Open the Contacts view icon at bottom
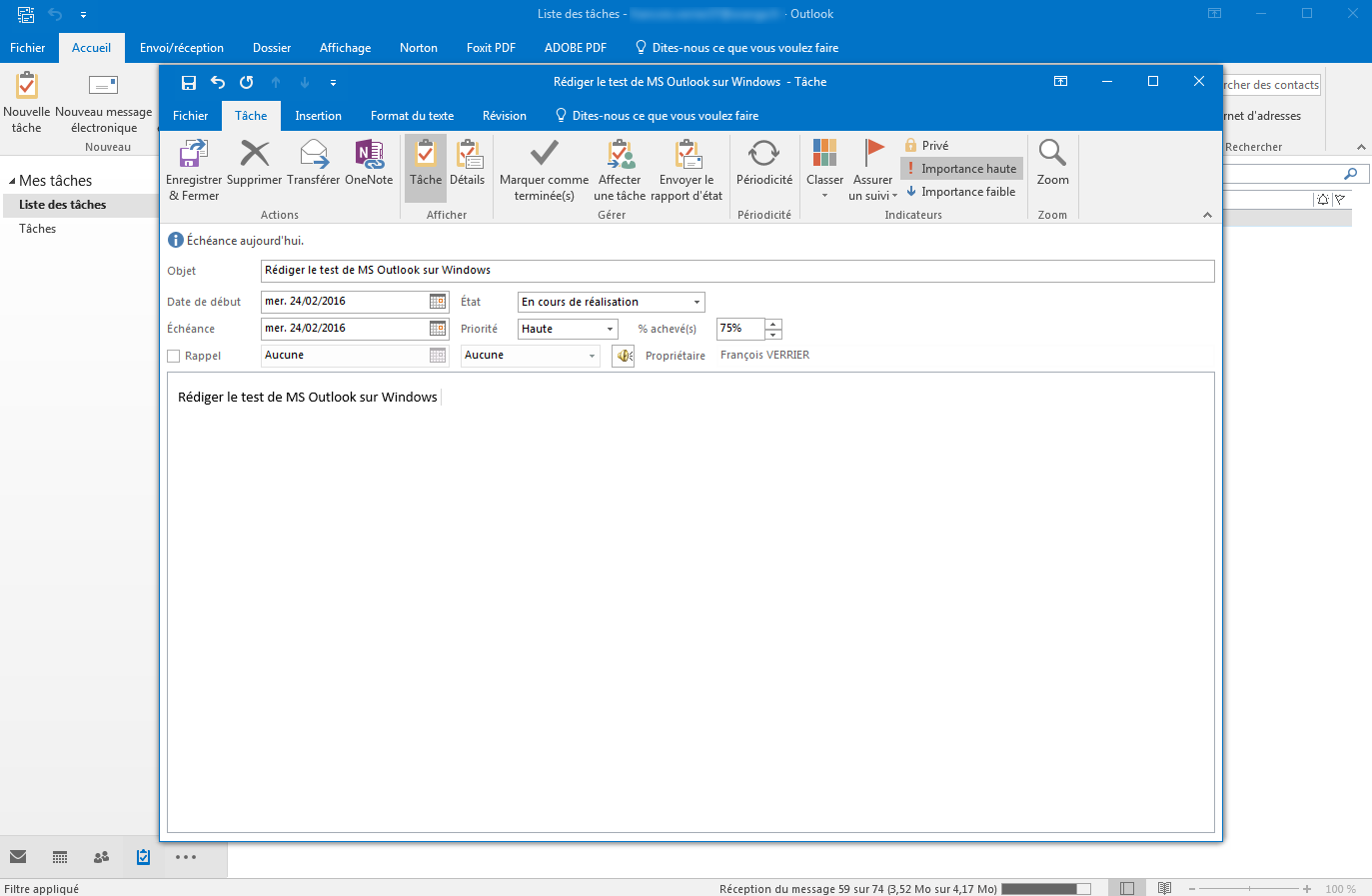This screenshot has width=1372, height=896. pos(100,857)
